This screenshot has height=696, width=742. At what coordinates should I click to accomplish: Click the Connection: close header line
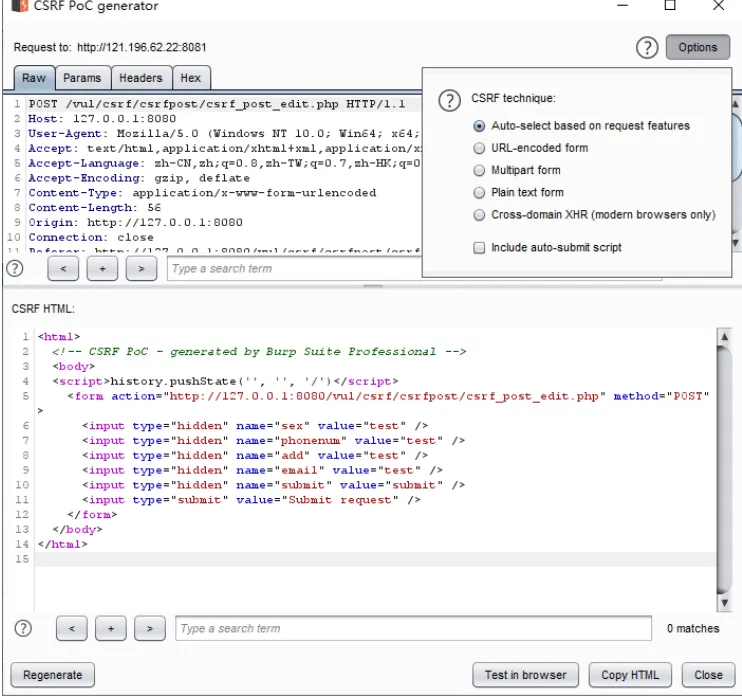point(91,237)
